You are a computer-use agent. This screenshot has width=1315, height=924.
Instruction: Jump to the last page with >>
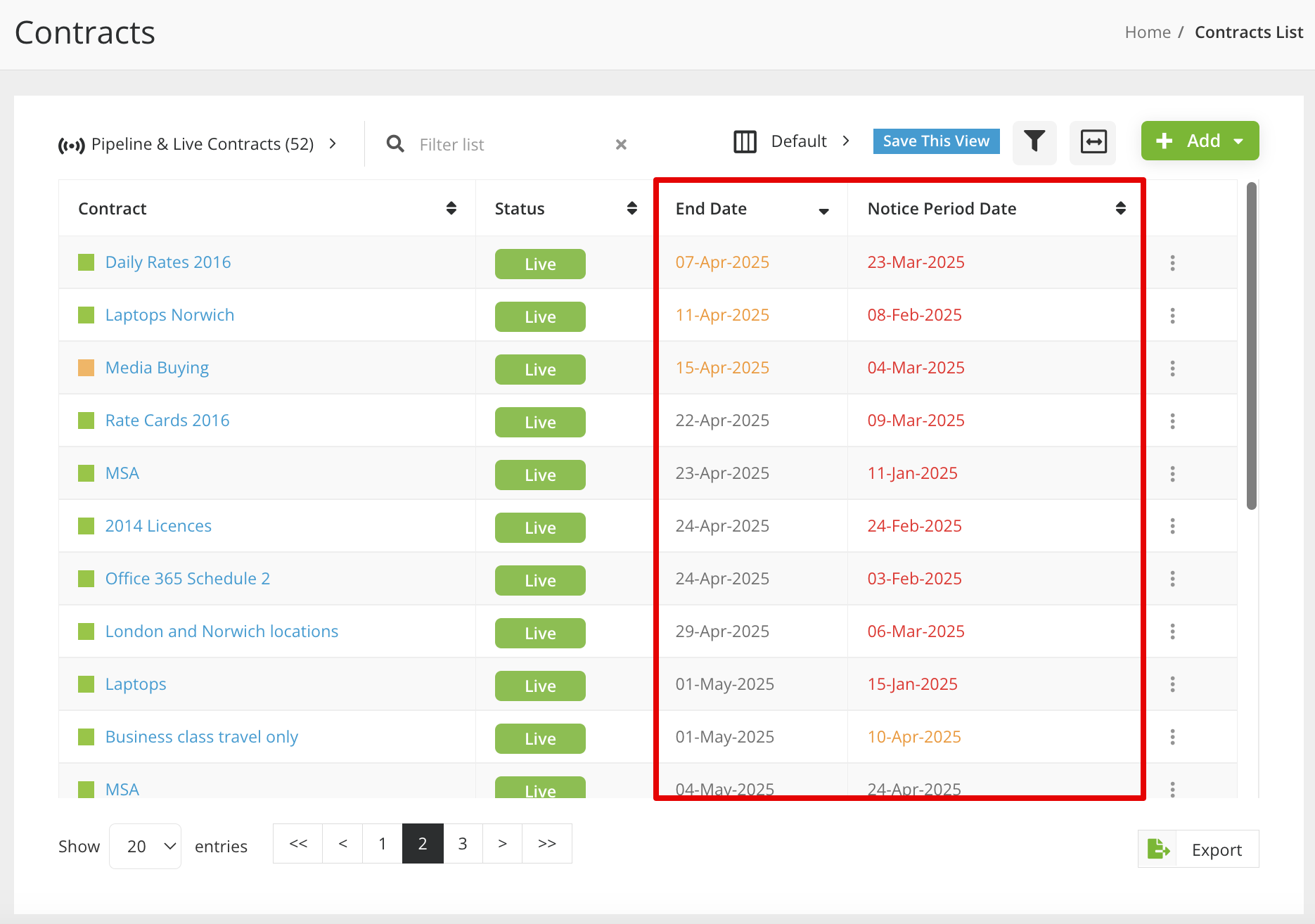[x=546, y=844]
